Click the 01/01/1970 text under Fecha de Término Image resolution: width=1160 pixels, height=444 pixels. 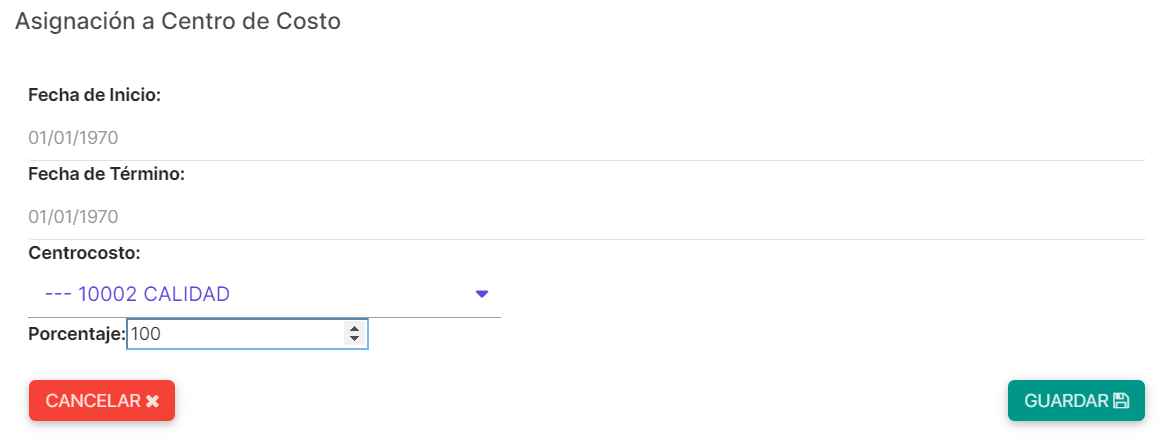pos(73,217)
